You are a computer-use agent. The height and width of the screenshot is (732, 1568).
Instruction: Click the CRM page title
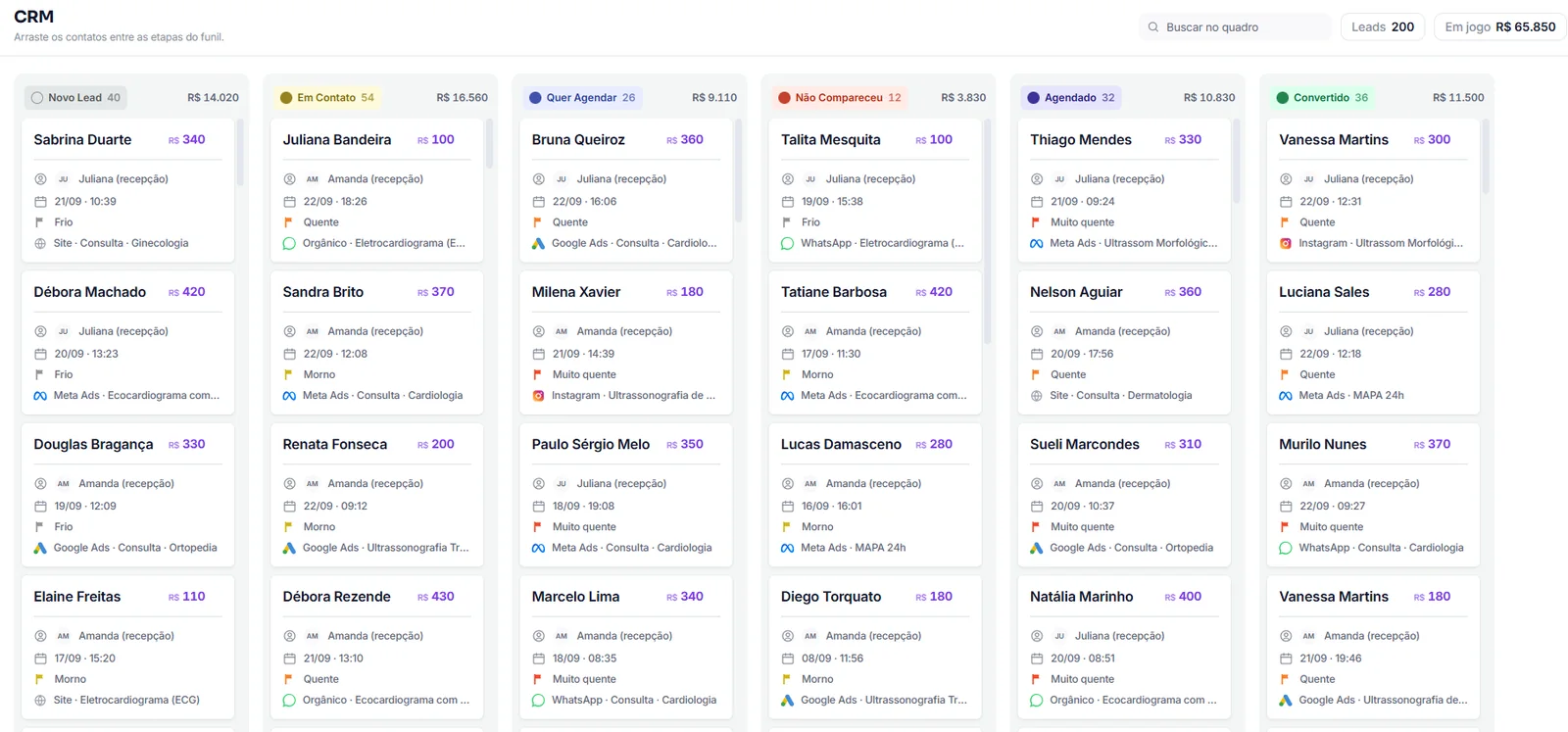pyautogui.click(x=33, y=17)
